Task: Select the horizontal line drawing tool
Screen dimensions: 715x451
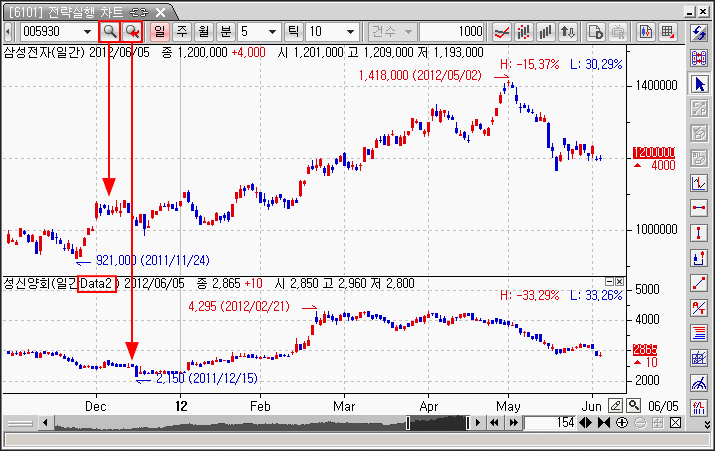Action: tap(700, 207)
